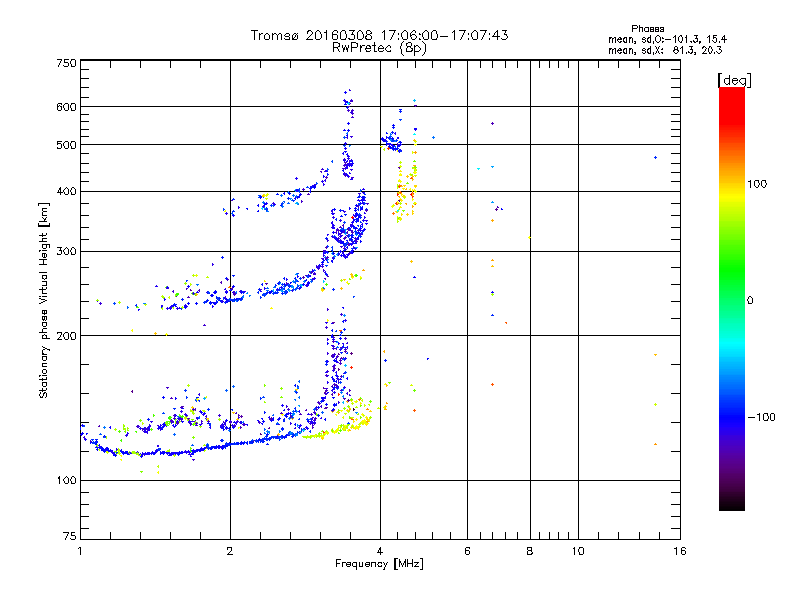Click the y-axis tick label '300'

66,252
